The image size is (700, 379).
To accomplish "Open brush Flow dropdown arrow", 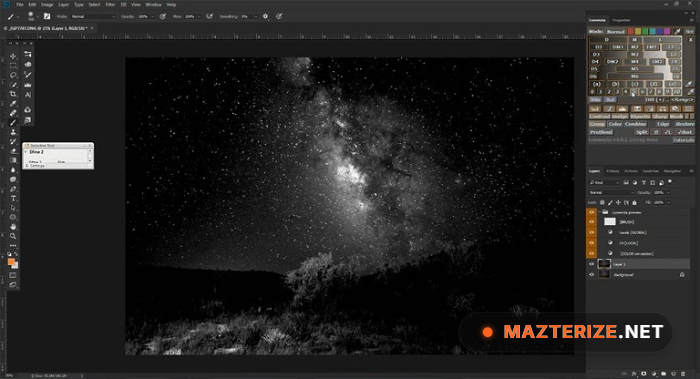I will pos(199,17).
